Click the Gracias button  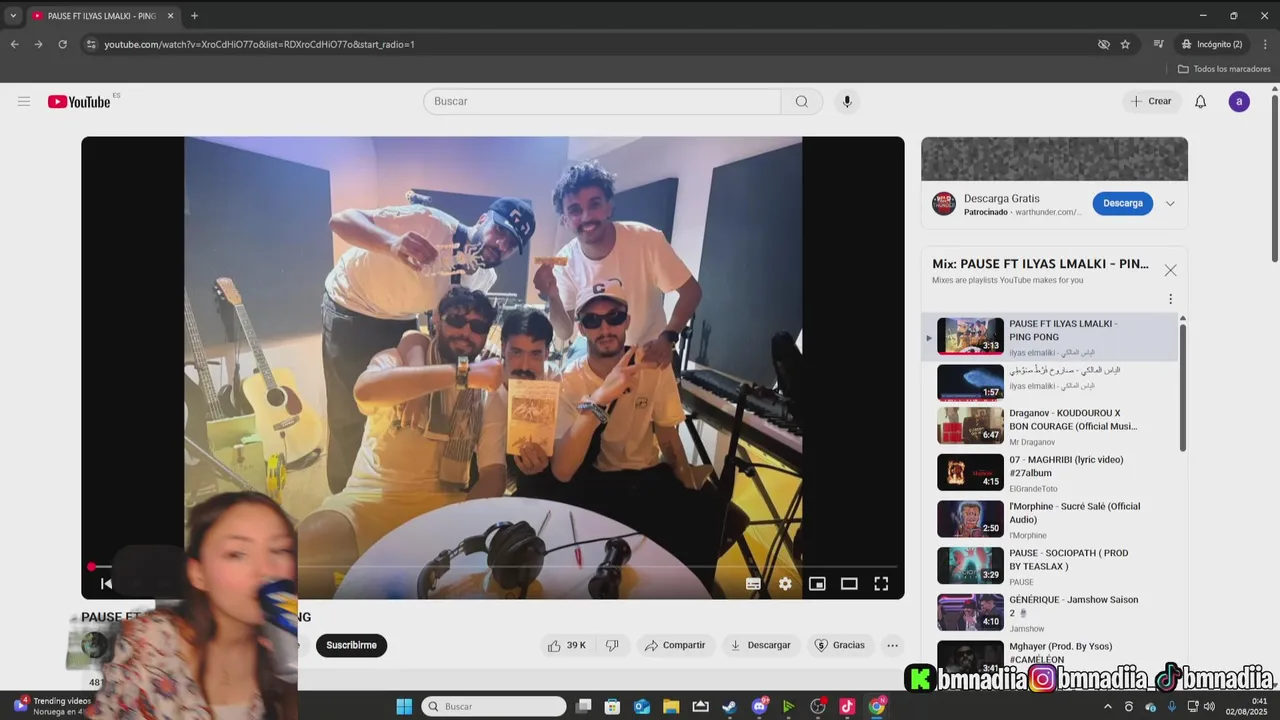pyautogui.click(x=839, y=645)
